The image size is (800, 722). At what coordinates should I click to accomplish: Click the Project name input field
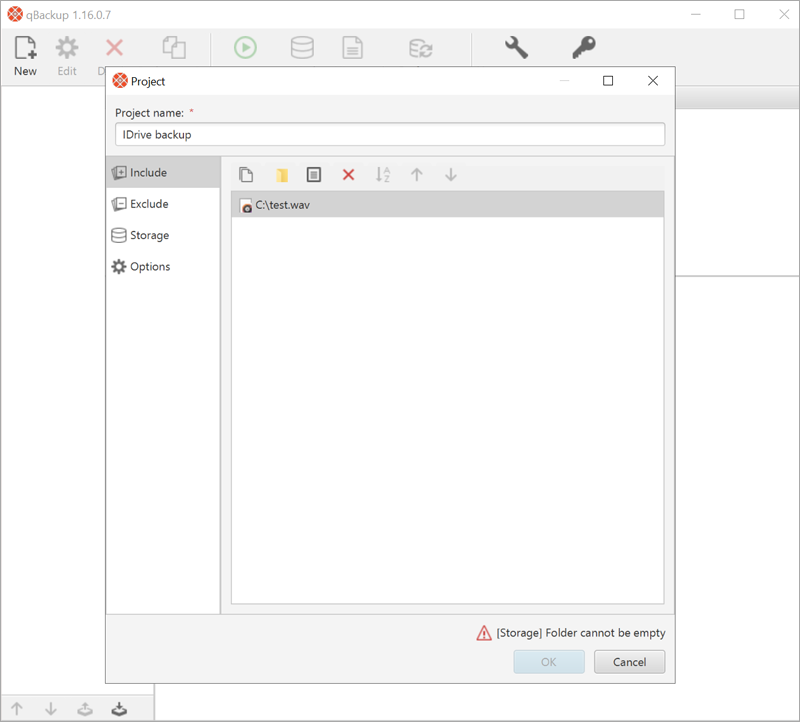(390, 134)
